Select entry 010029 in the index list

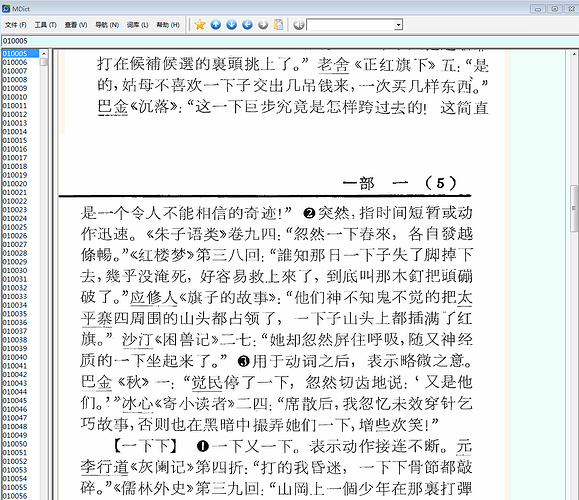[x=15, y=262]
